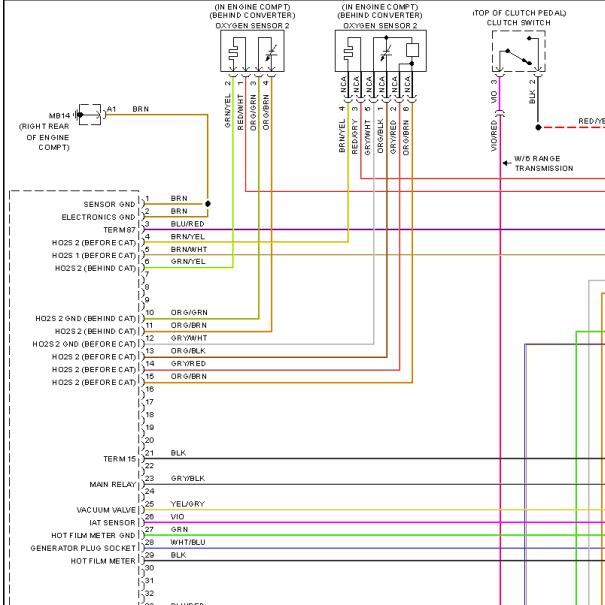This screenshot has height=605, width=605.
Task: Click the W/6 RANGE TRANSMISSION note
Action: click(x=544, y=164)
